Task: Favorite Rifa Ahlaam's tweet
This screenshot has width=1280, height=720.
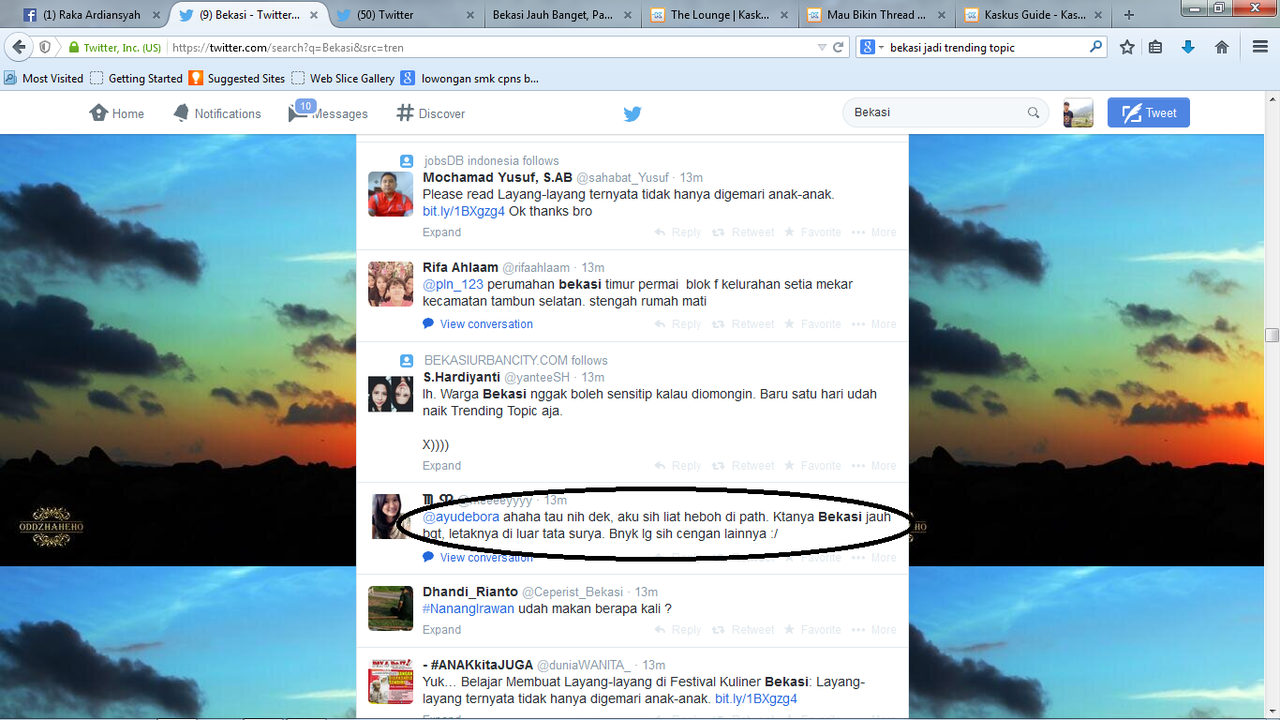Action: pos(813,324)
